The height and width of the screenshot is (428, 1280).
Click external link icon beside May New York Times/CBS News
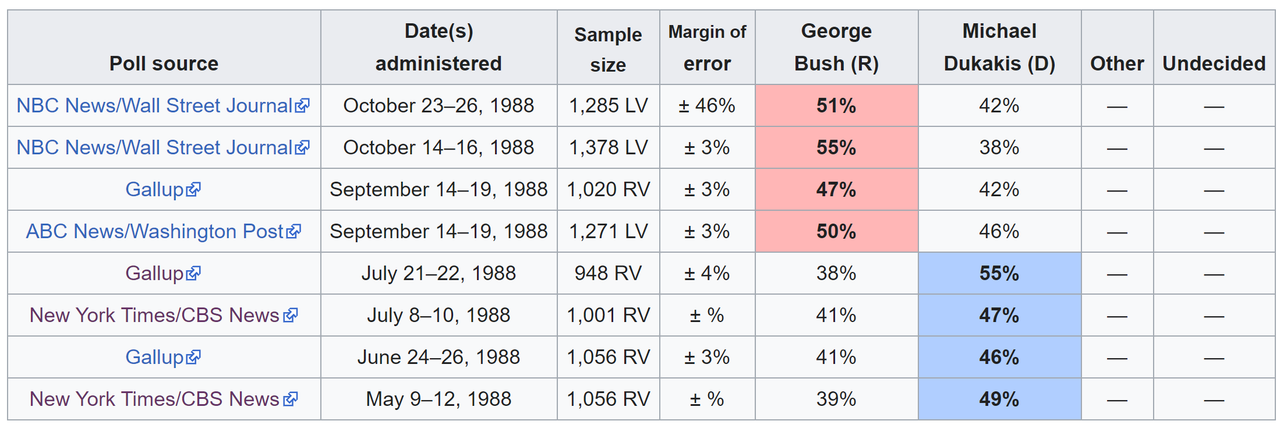[290, 400]
